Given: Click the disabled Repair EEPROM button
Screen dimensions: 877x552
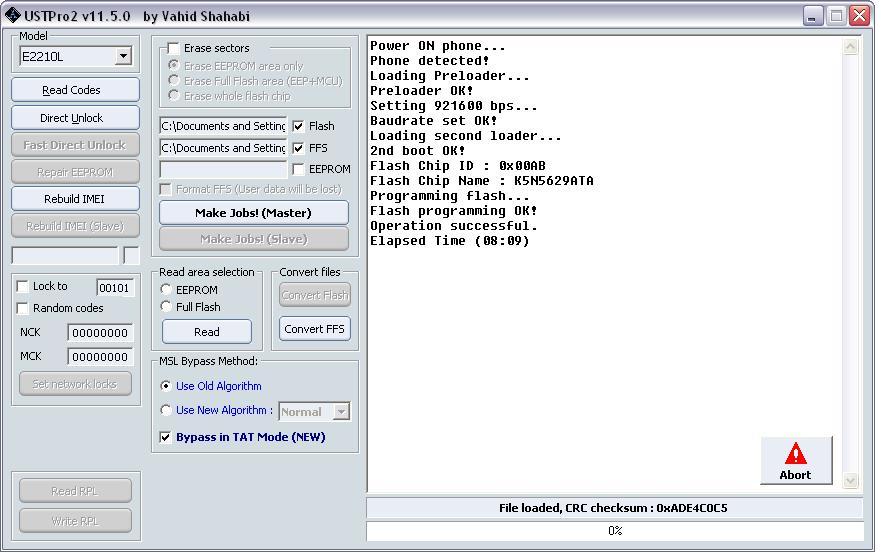Looking at the screenshot, I should click(x=75, y=172).
